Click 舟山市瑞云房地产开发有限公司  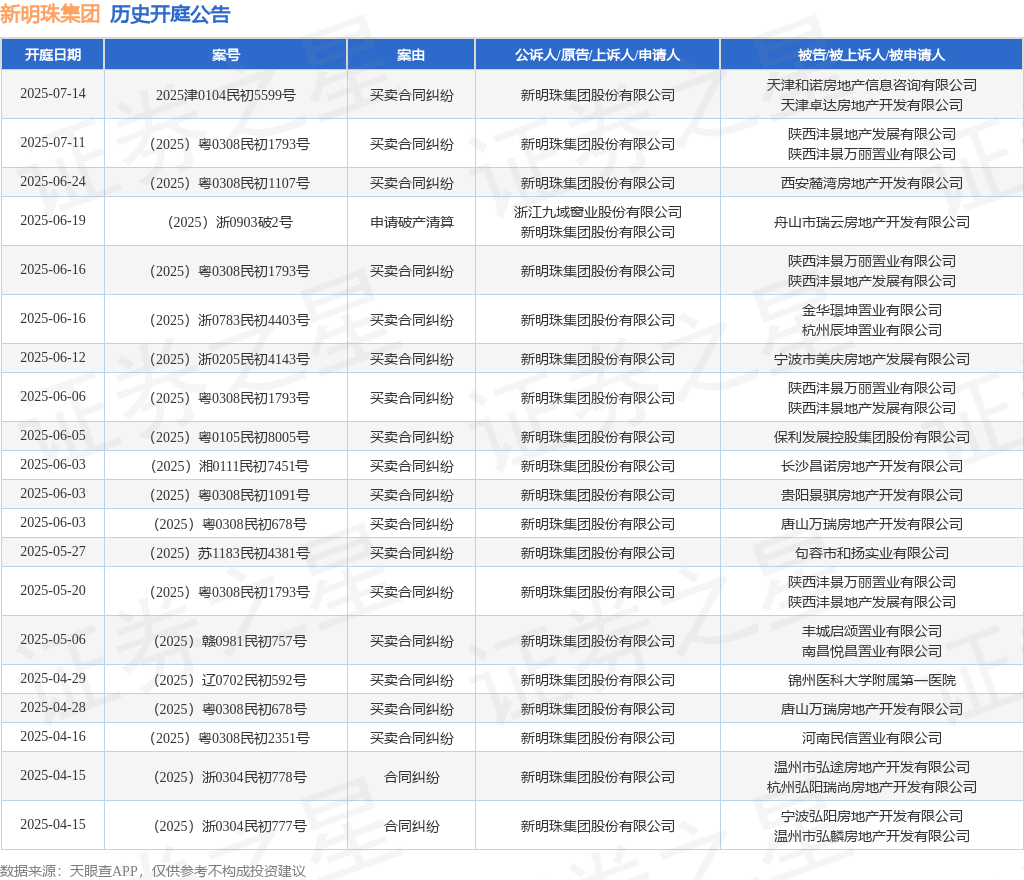click(872, 222)
